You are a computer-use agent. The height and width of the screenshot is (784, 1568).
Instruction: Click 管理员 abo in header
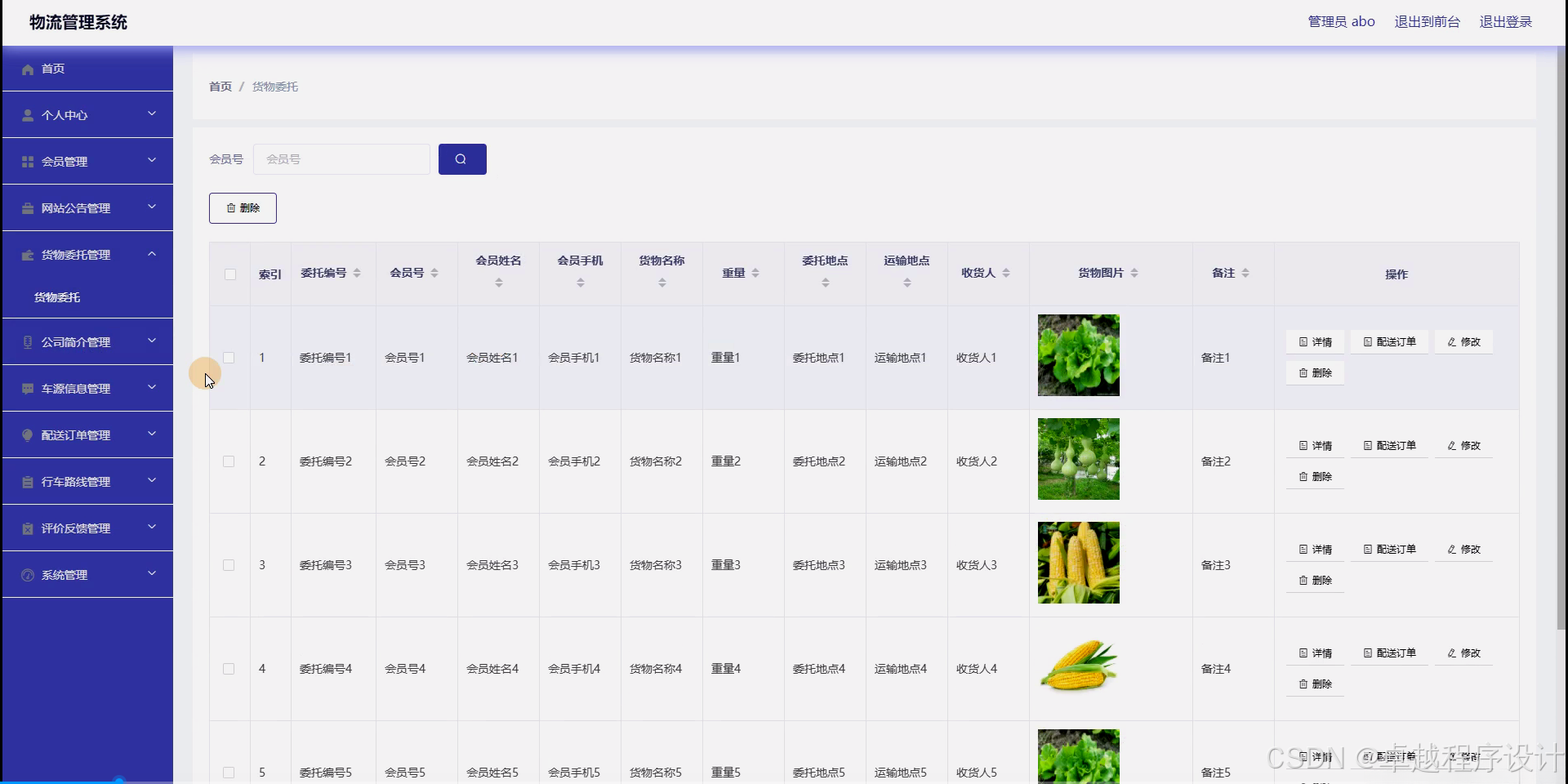1342,22
